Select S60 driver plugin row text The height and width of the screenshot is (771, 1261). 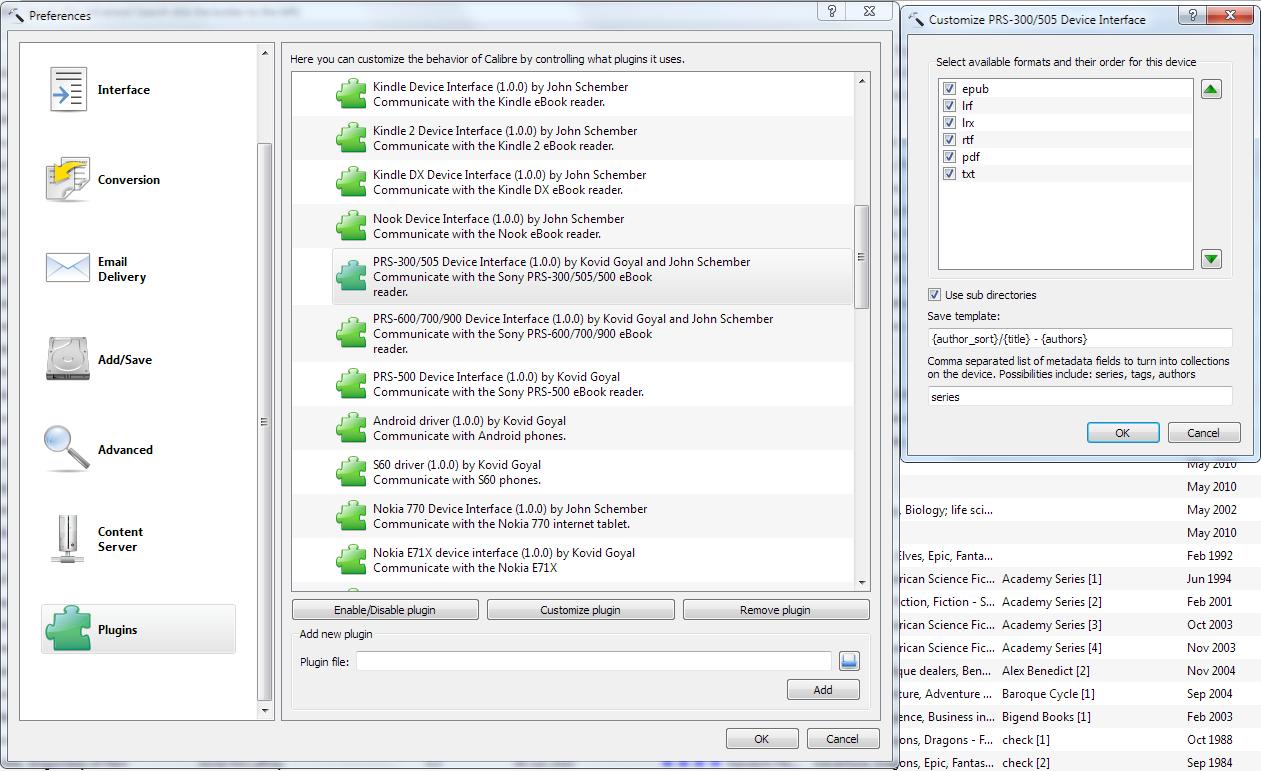457,472
